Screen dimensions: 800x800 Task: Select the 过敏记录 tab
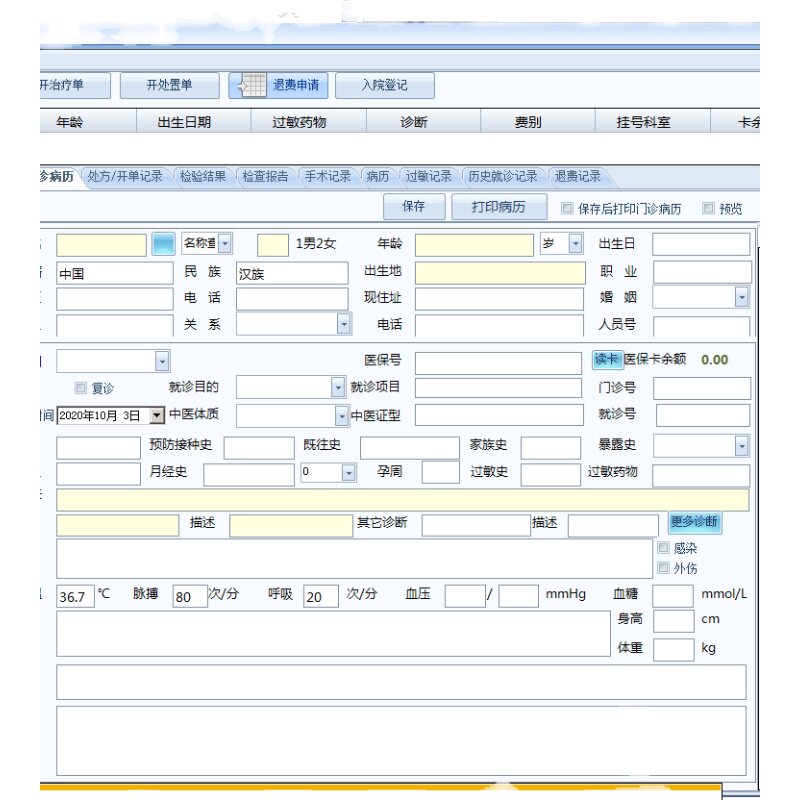point(429,177)
